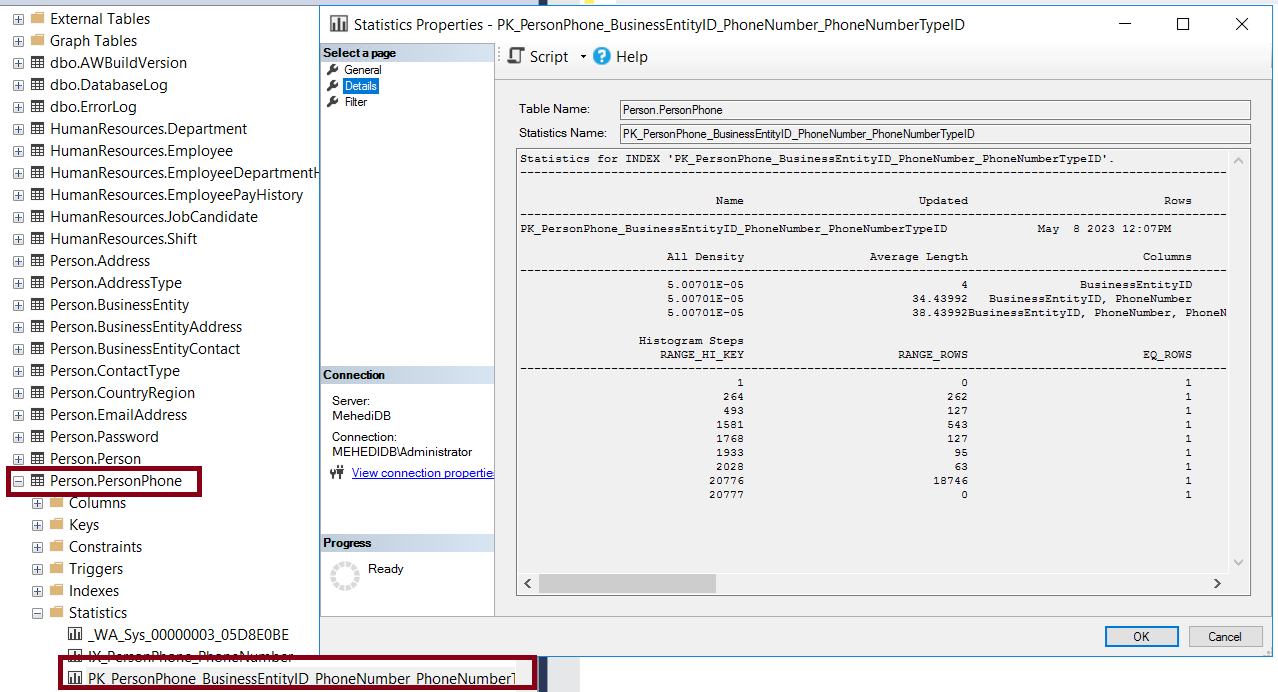This screenshot has width=1278, height=692.
Task: Click the Statistics Name text field
Action: 934,133
